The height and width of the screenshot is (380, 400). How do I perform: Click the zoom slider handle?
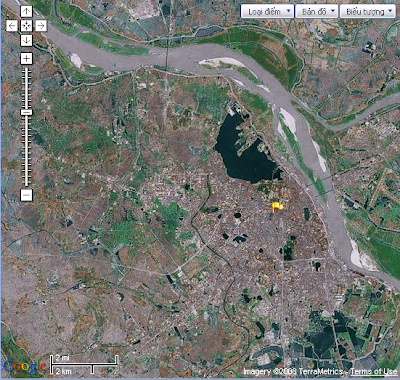pyautogui.click(x=26, y=112)
